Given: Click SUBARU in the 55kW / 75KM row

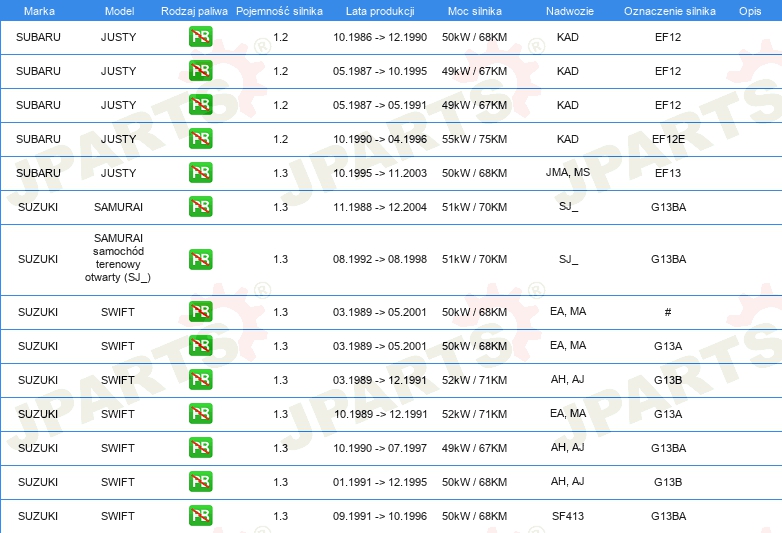Looking at the screenshot, I should (x=38, y=139).
